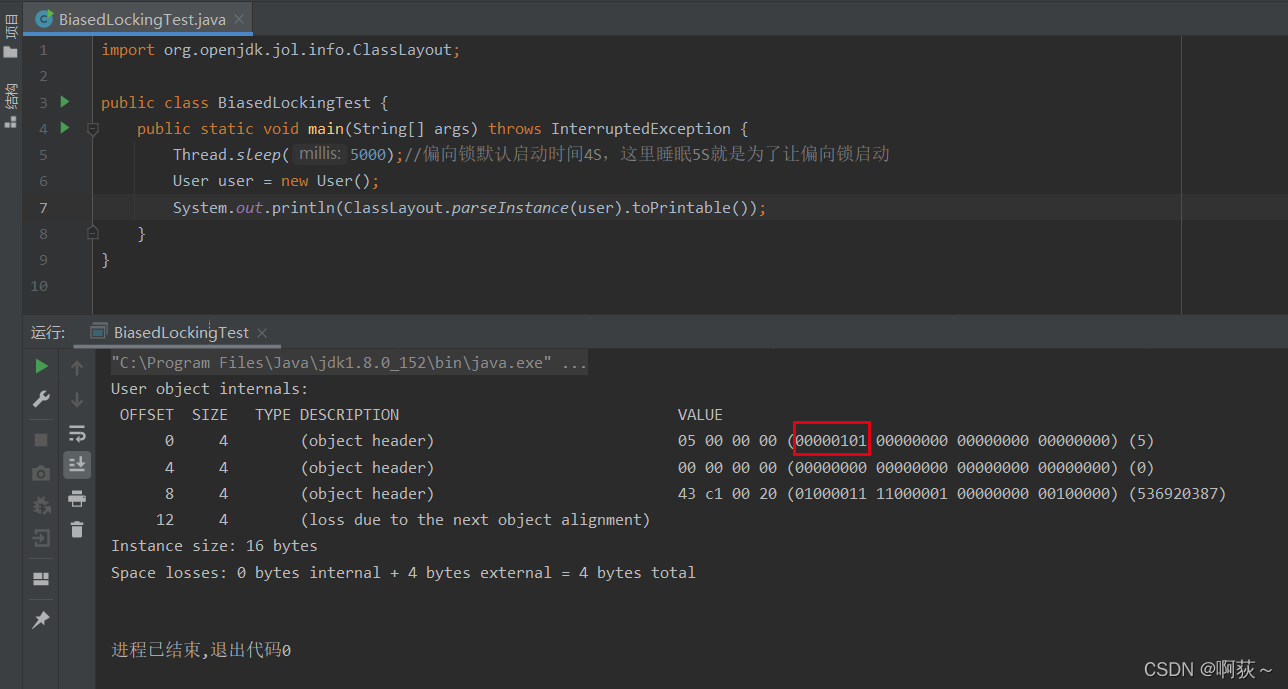Click the millis: parameter hint

[320, 154]
